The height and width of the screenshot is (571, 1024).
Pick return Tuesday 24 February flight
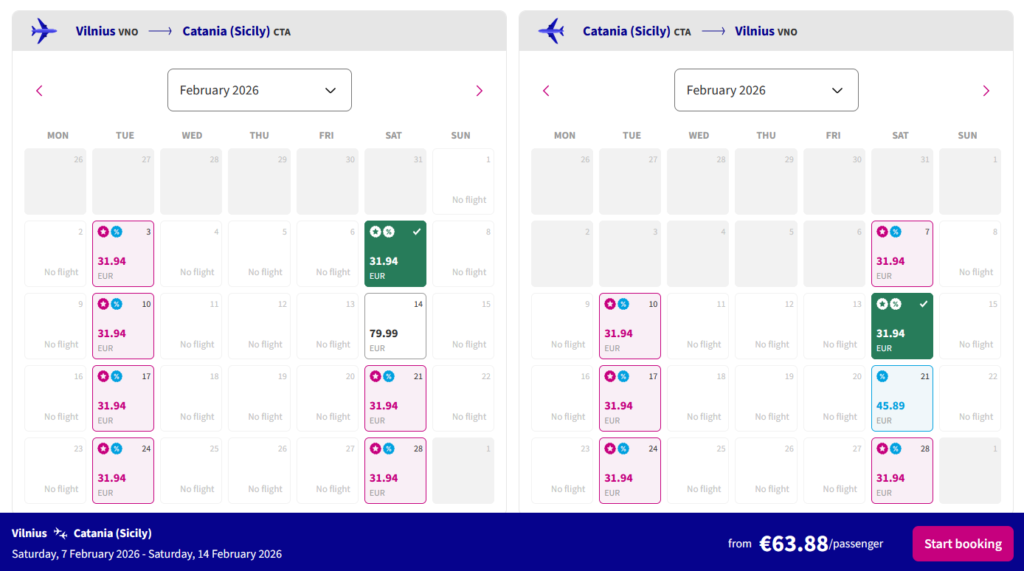[630, 470]
